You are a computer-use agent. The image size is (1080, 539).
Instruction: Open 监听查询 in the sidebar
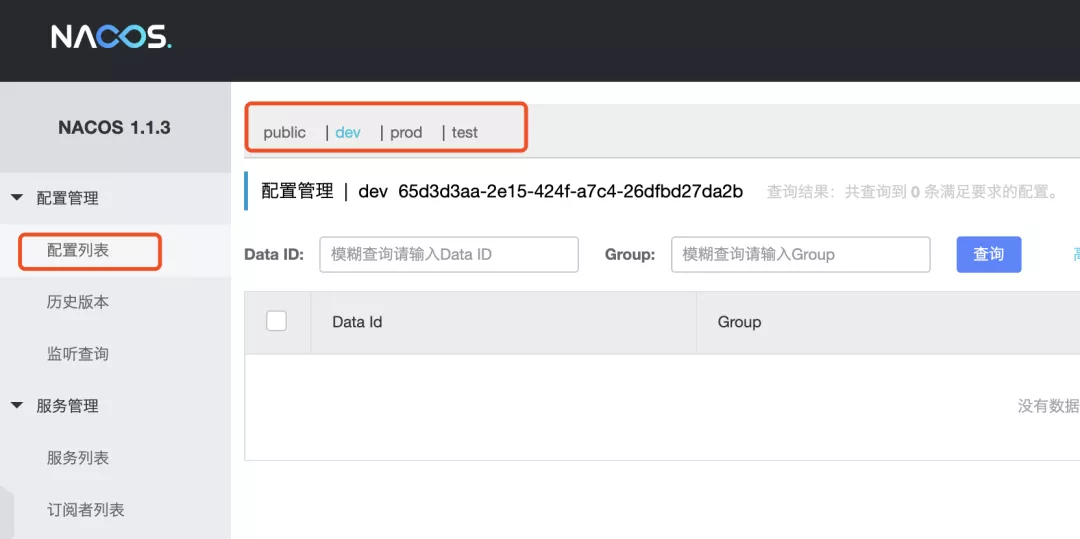pos(78,355)
